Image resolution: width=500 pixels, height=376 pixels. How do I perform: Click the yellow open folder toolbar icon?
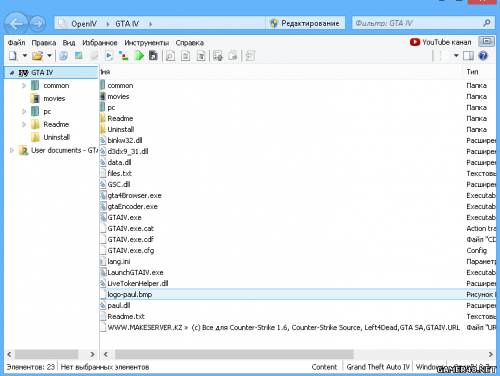pos(37,56)
